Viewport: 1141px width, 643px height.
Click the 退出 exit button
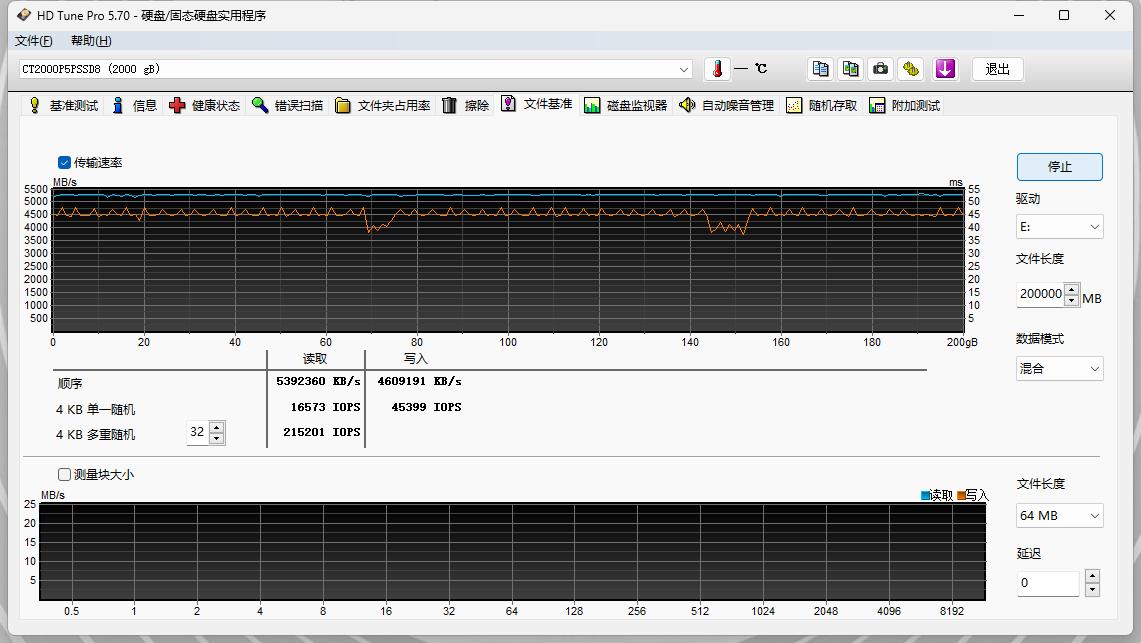point(997,69)
